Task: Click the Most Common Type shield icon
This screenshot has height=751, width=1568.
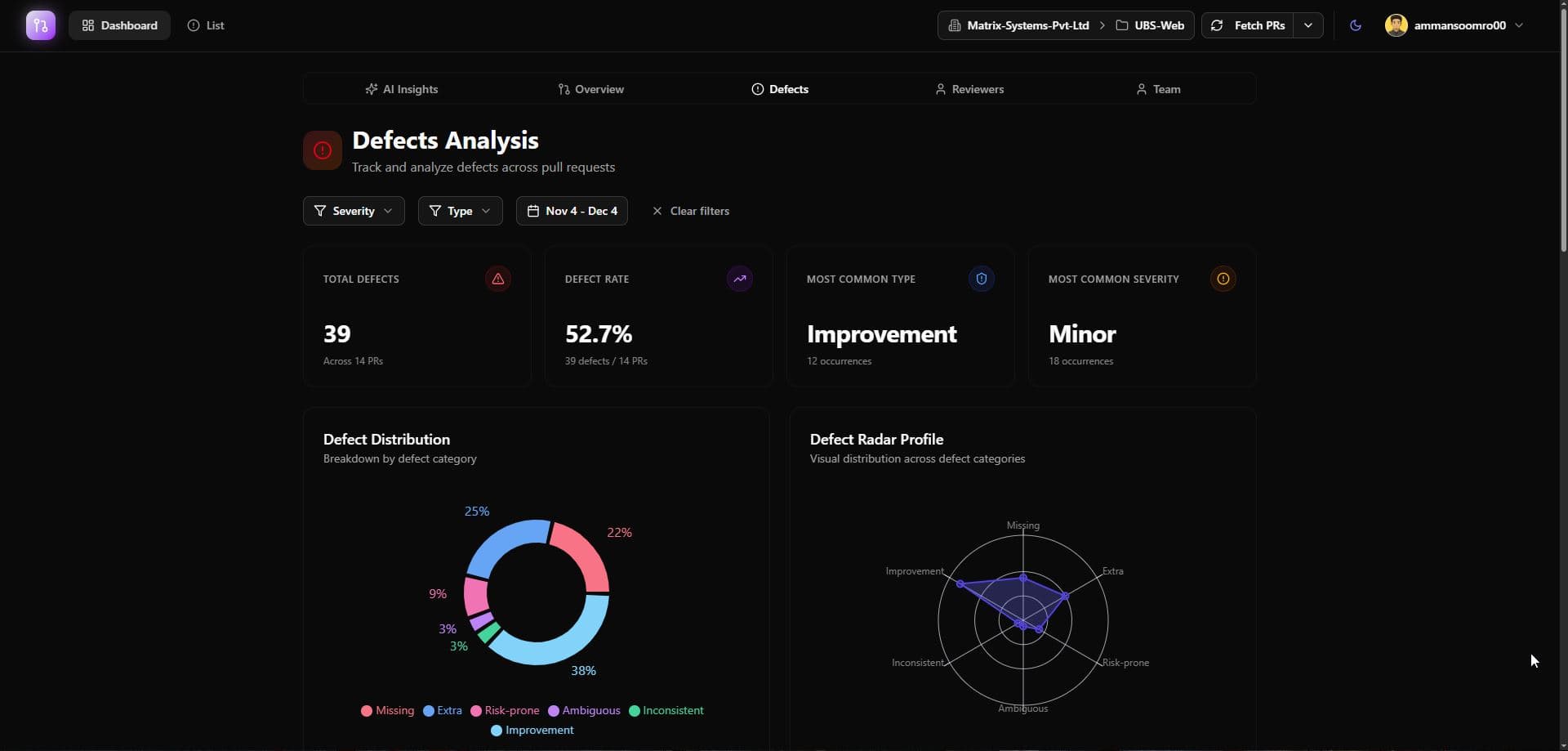Action: 982,279
